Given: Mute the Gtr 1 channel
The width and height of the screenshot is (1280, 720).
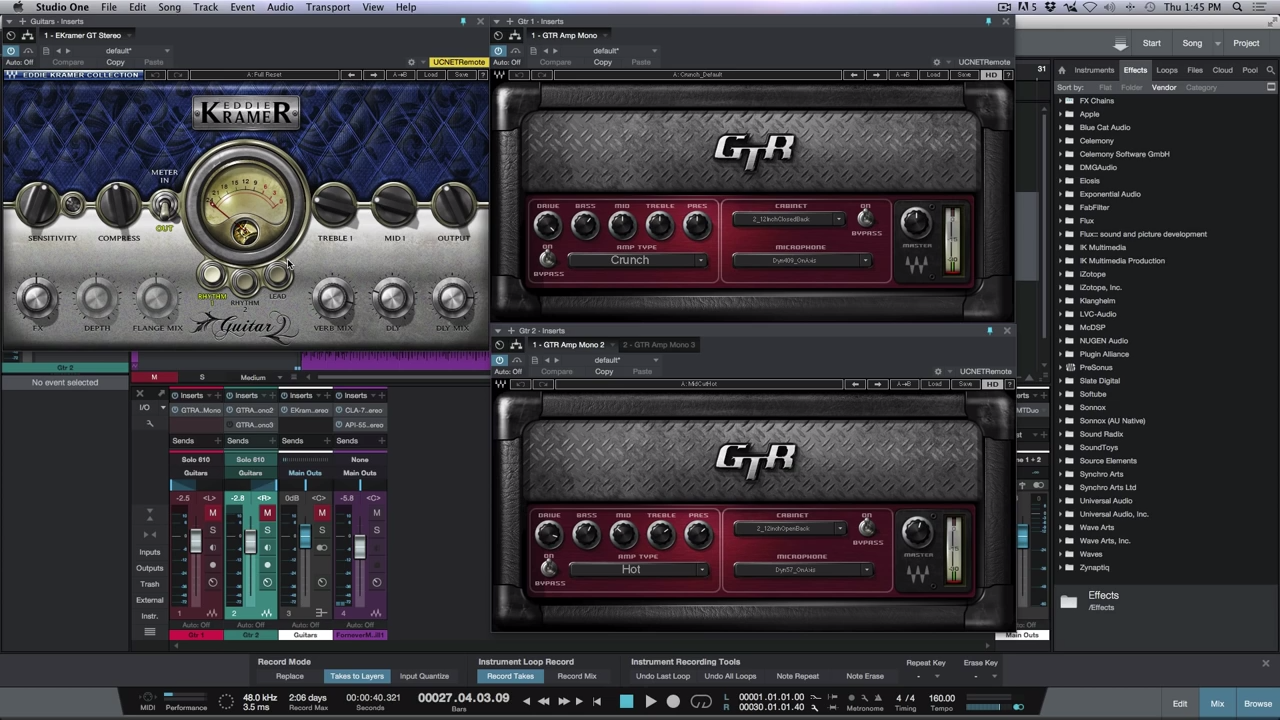Looking at the screenshot, I should coord(212,513).
